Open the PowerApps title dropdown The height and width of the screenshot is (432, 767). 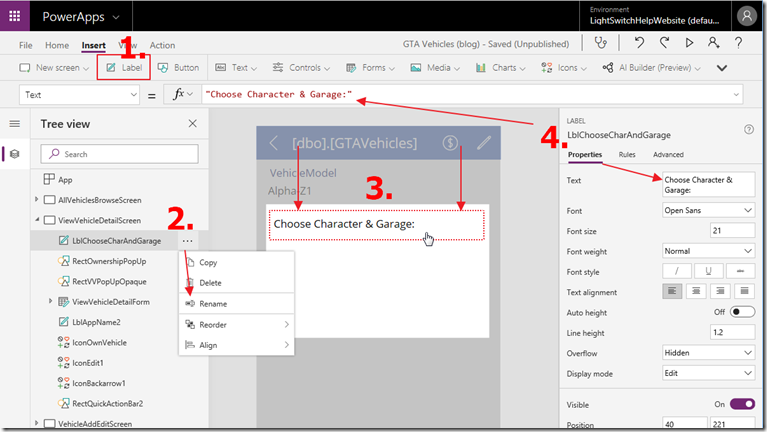click(x=81, y=17)
